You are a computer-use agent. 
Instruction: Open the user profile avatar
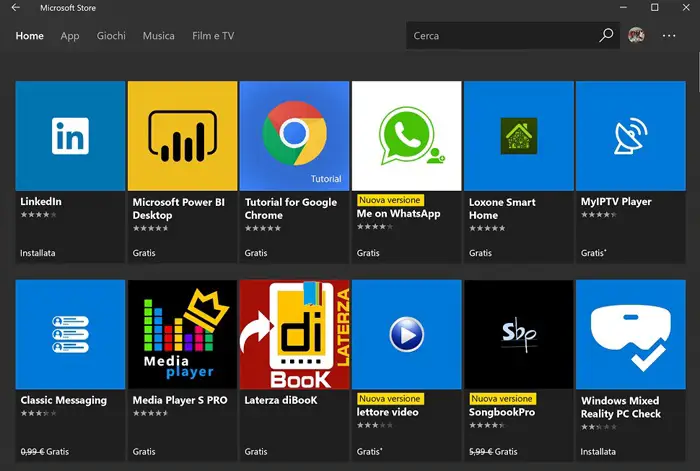click(x=636, y=35)
